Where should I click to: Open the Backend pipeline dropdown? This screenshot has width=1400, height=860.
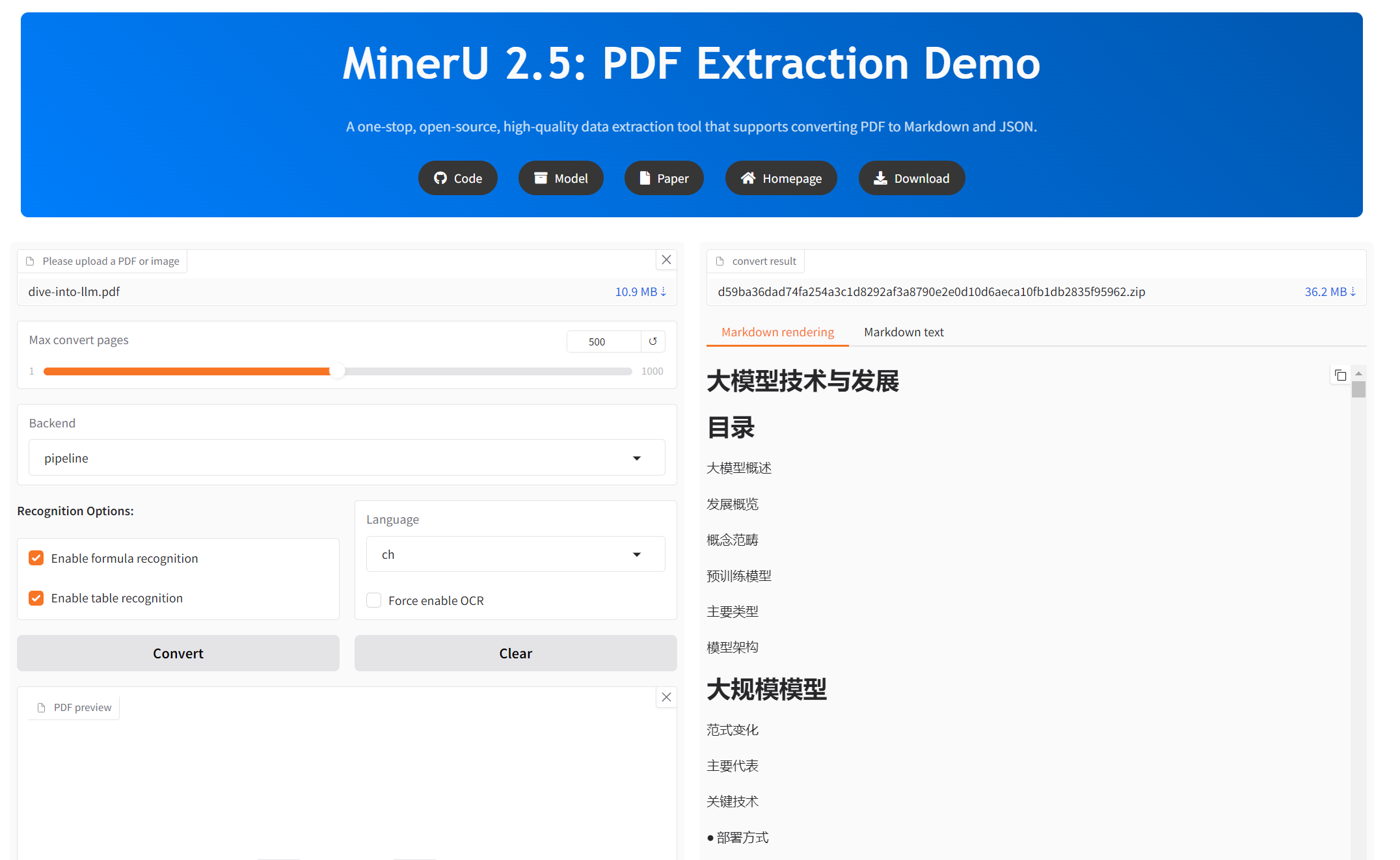pos(637,457)
